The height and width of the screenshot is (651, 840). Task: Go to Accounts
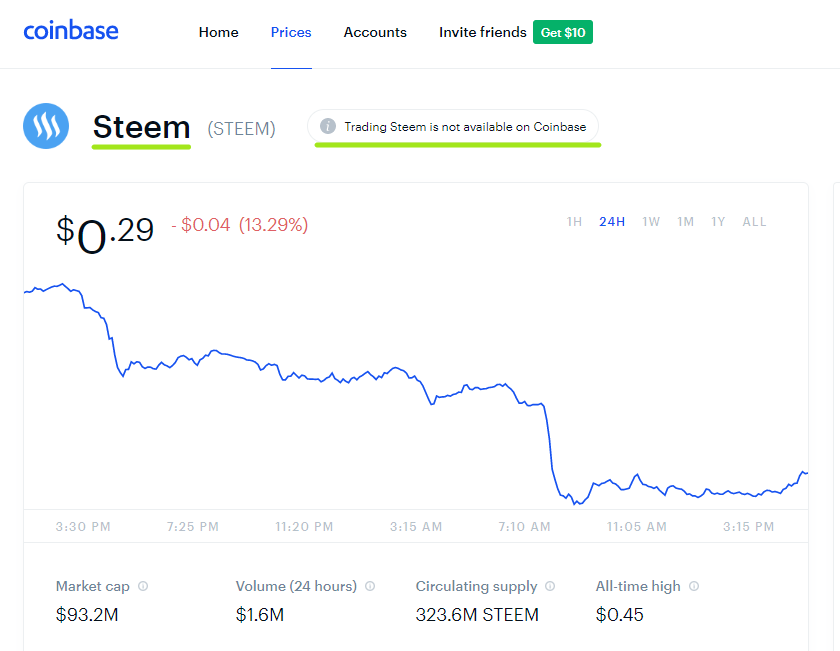(375, 32)
